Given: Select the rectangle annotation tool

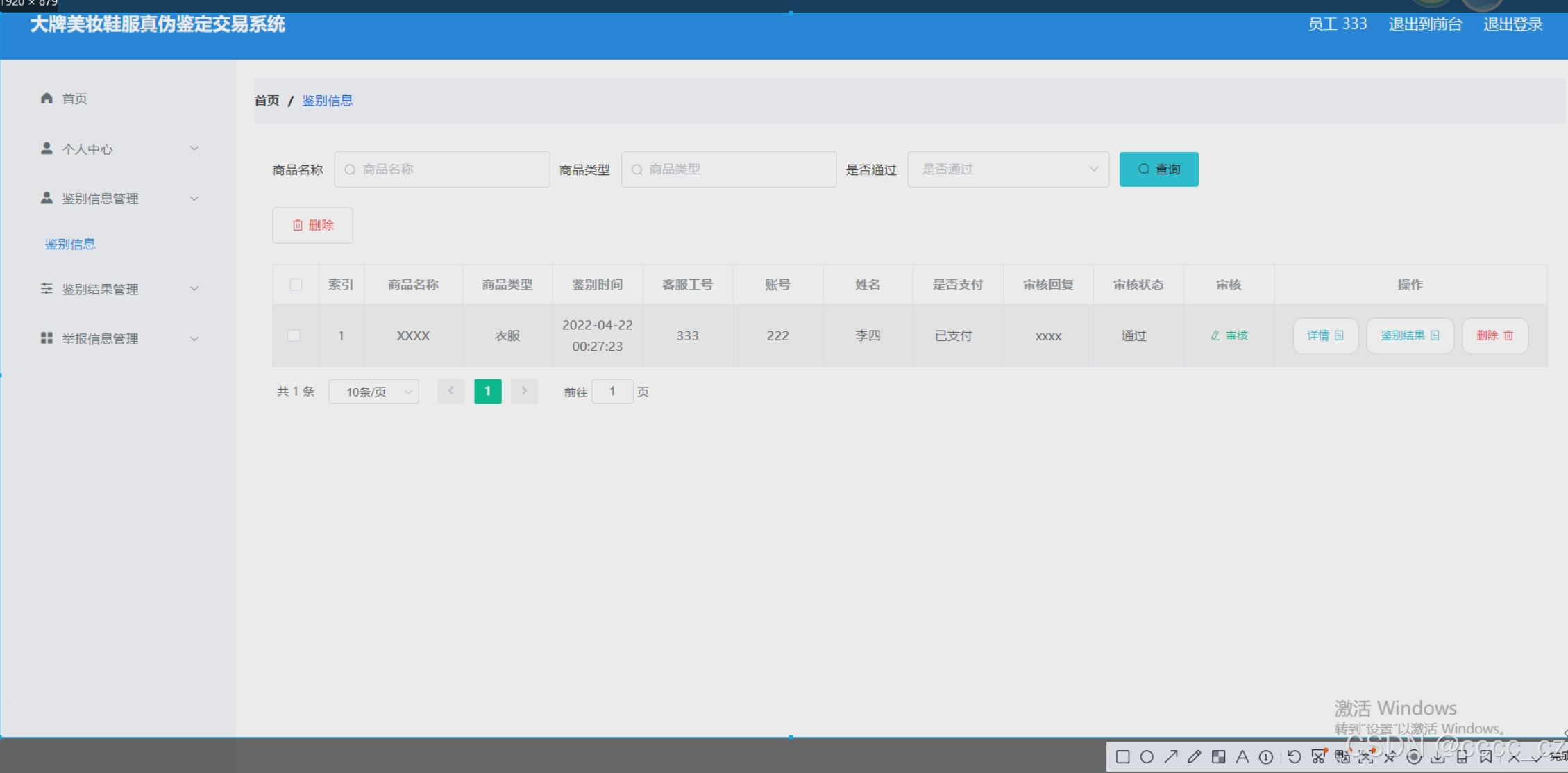Looking at the screenshot, I should 1122,757.
